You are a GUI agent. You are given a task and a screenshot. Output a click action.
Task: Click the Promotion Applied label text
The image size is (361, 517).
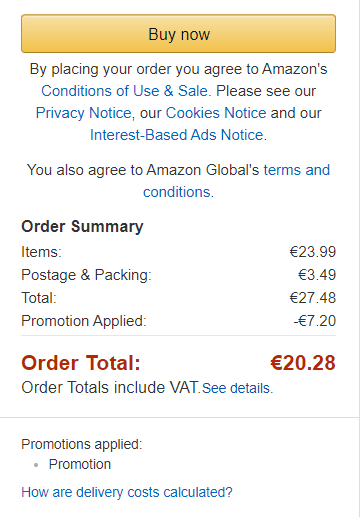click(x=84, y=321)
